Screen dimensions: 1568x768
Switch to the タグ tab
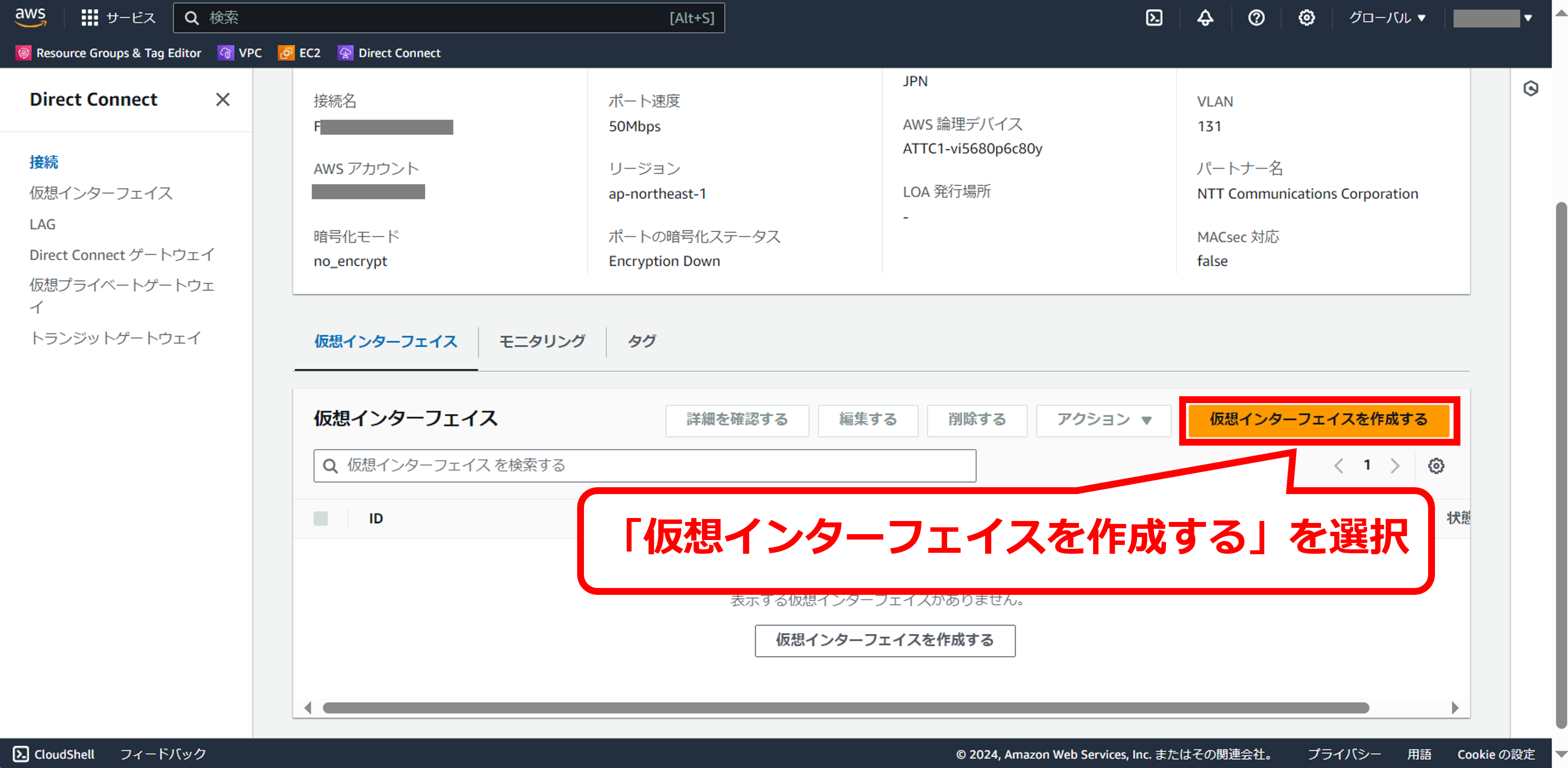click(x=642, y=341)
